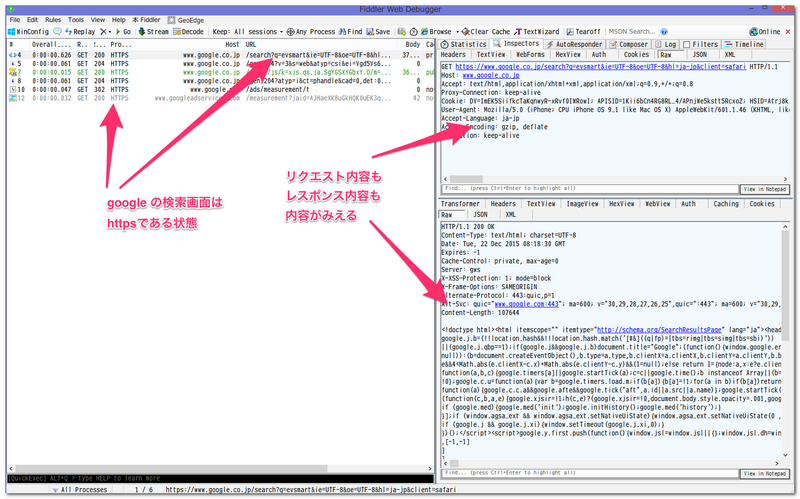800x499 pixels.
Task: Select session 12 googleadservices row
Action: [x=220, y=98]
